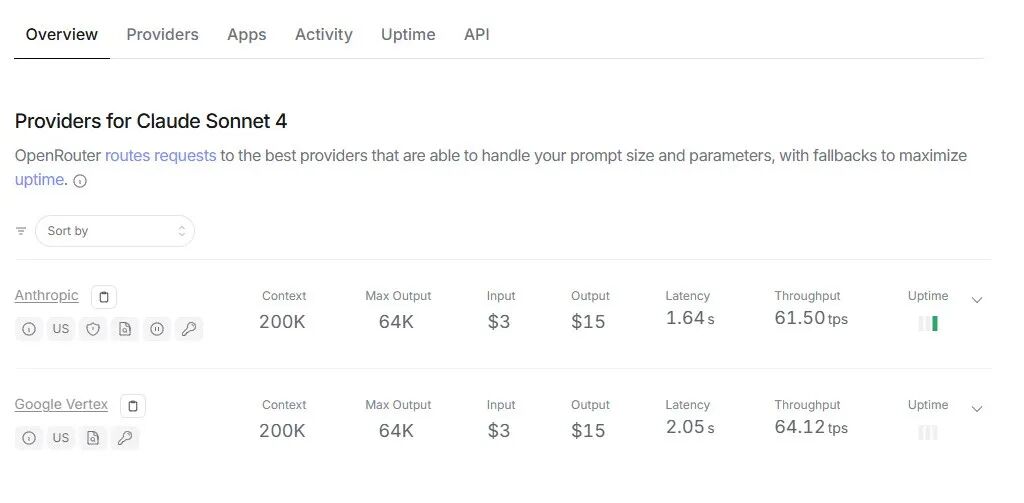The height and width of the screenshot is (503, 1024).
Task: Click the filter icon beside Sort by
Action: [x=21, y=231]
